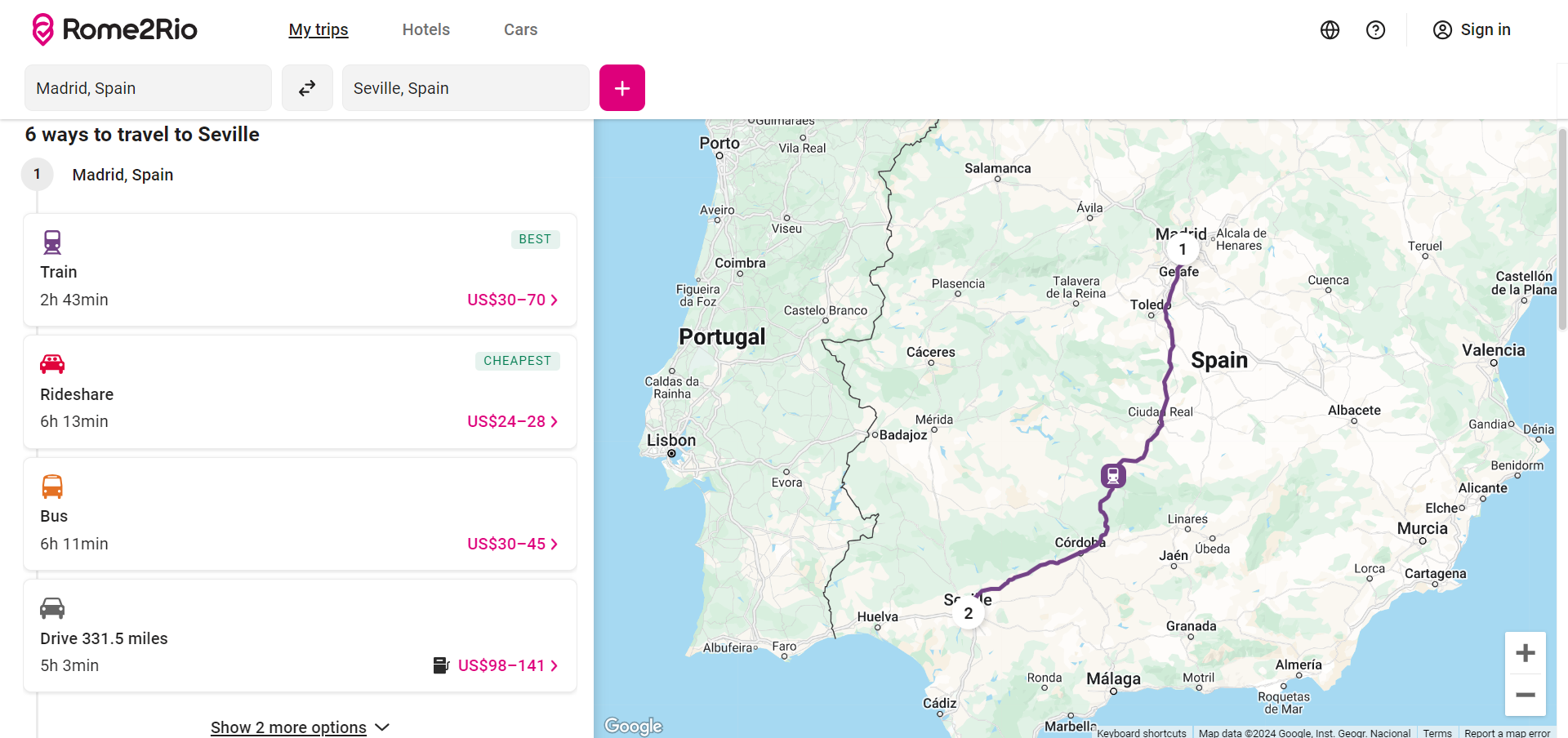
Task: Expand Show 2 more options
Action: pos(300,727)
